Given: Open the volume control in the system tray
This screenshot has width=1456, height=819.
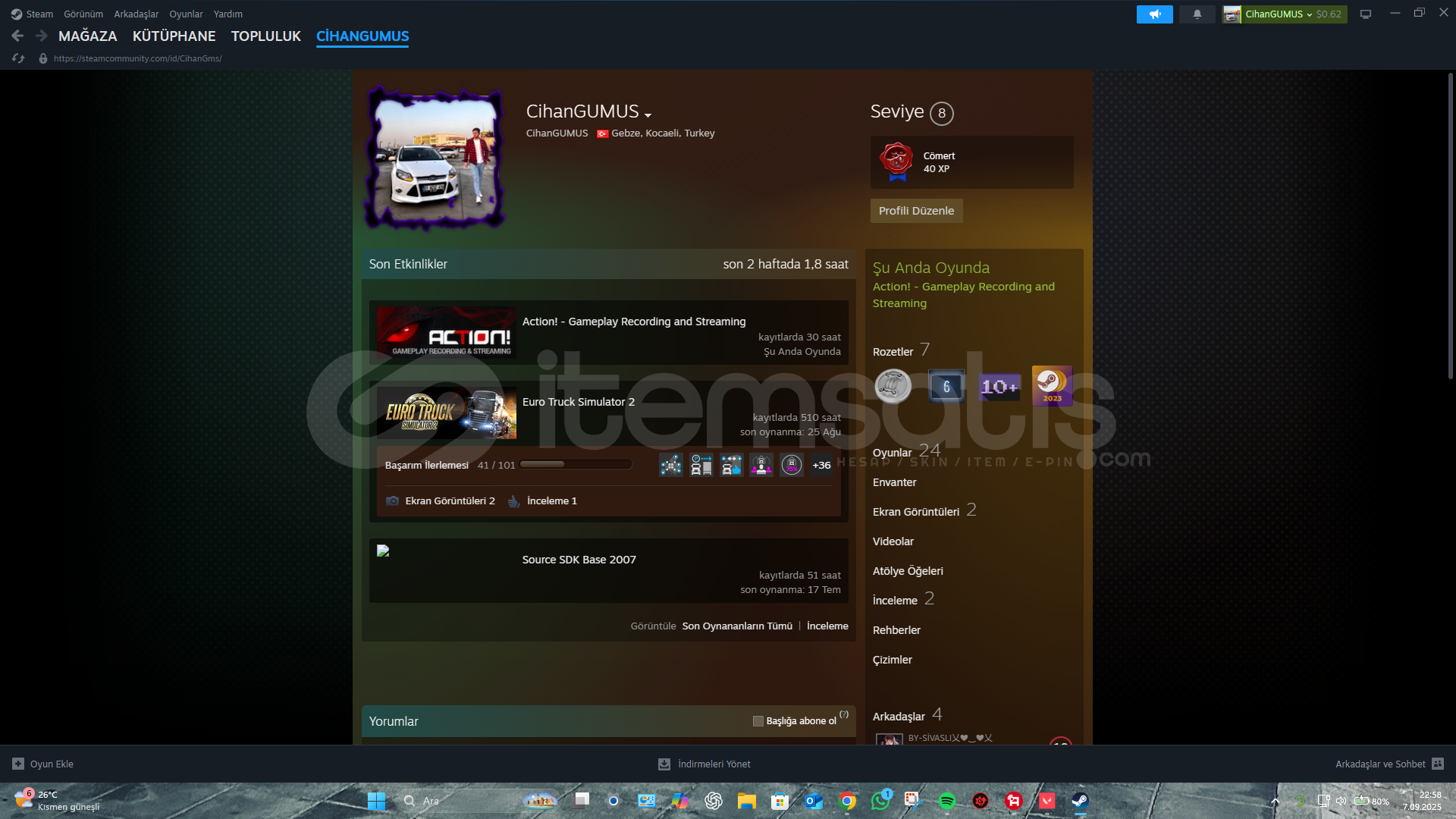Looking at the screenshot, I should (x=1341, y=801).
